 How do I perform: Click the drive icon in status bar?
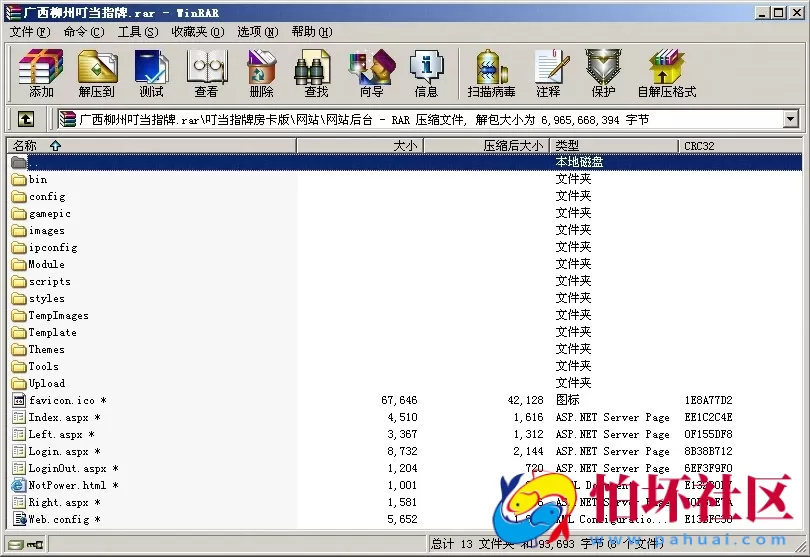pos(15,544)
